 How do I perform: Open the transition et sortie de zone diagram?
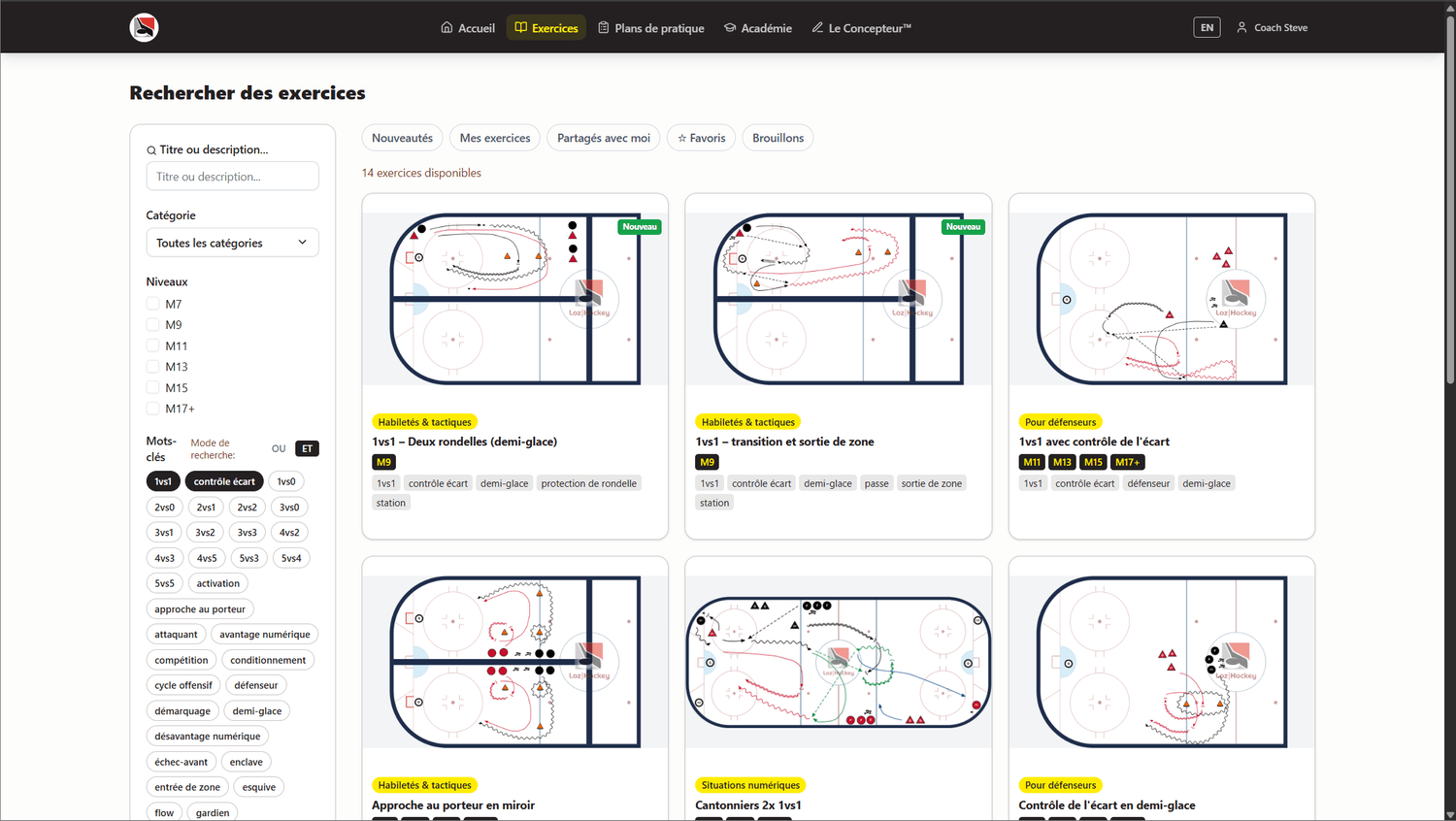click(x=839, y=299)
